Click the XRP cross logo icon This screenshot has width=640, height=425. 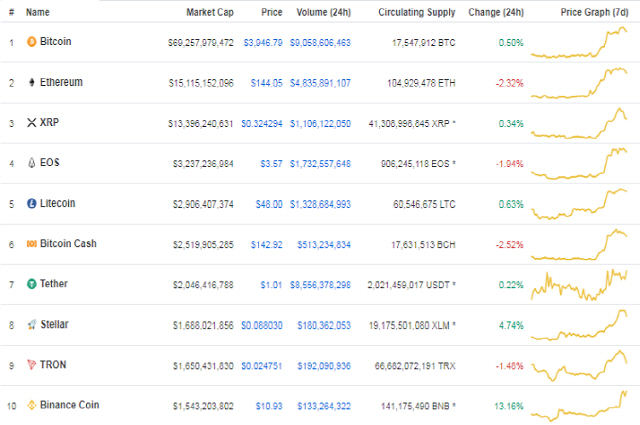tap(31, 122)
